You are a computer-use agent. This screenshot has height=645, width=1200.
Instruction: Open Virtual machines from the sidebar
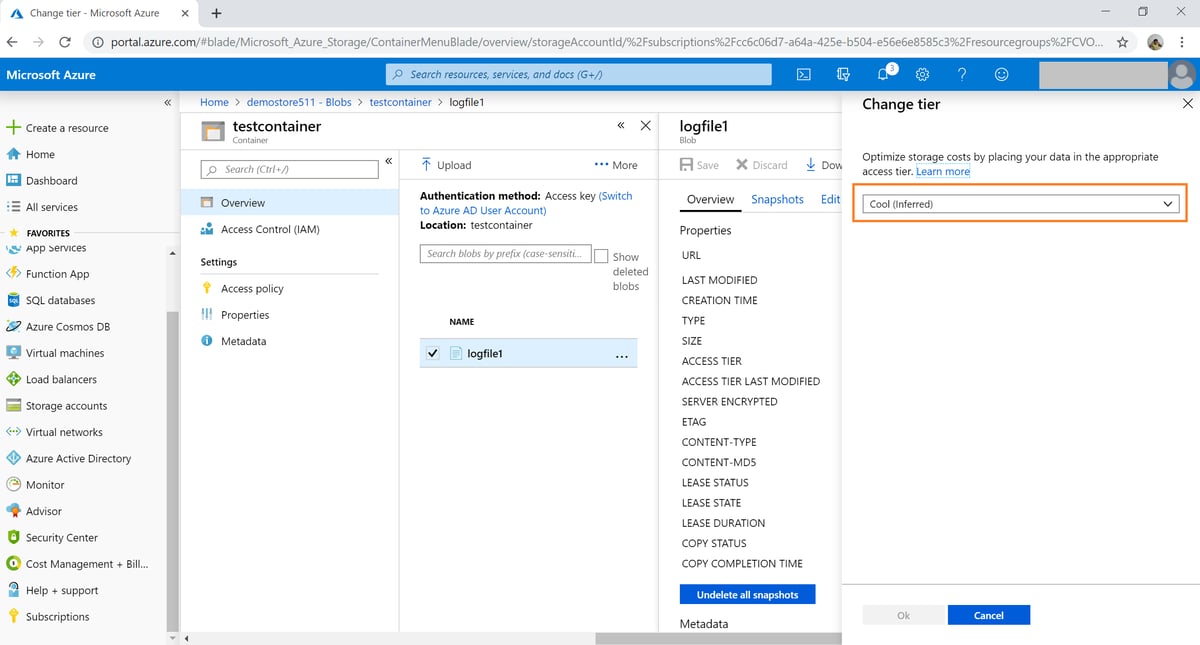[x=64, y=353]
